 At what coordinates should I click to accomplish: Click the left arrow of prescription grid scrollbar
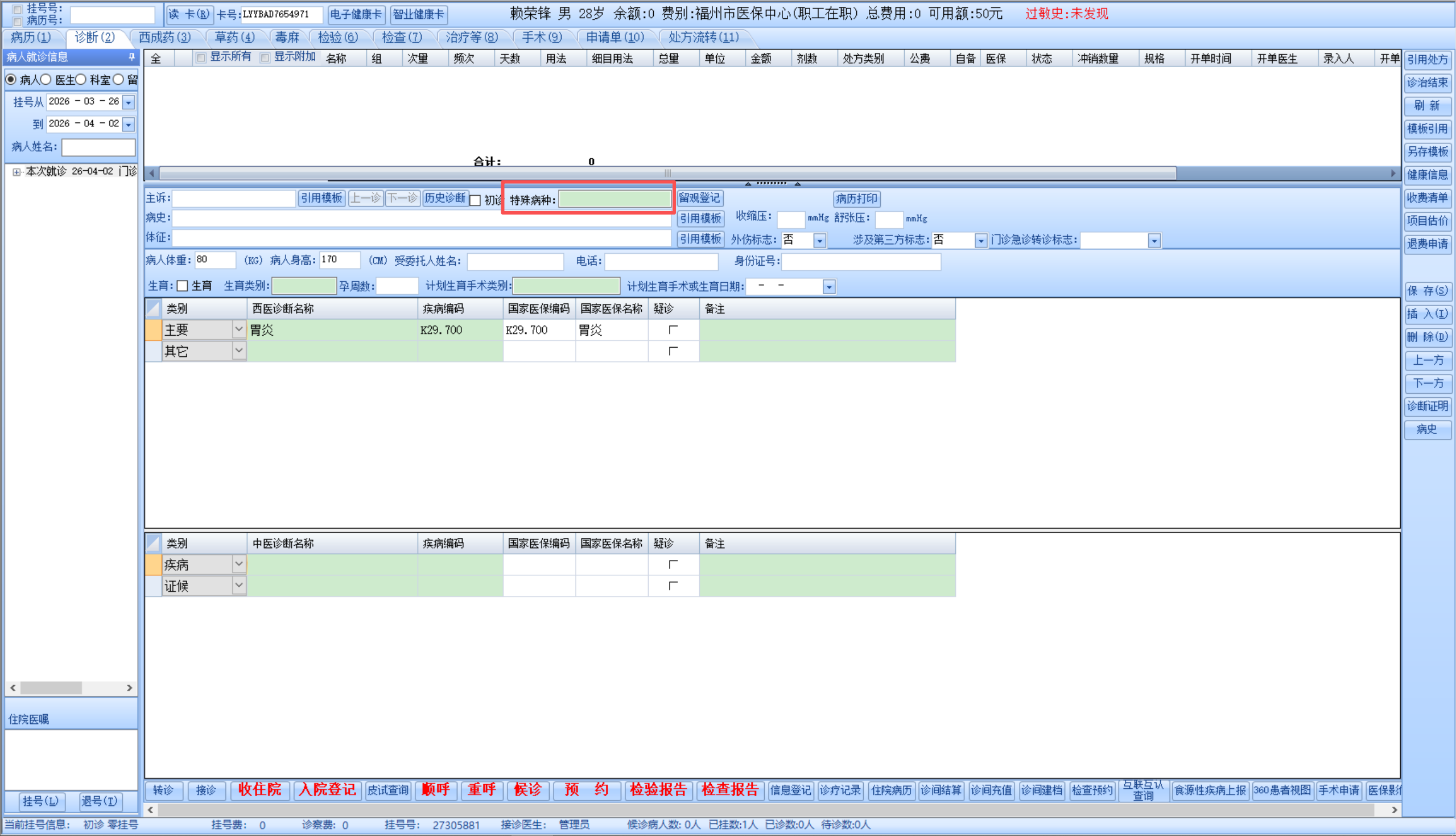click(151, 173)
